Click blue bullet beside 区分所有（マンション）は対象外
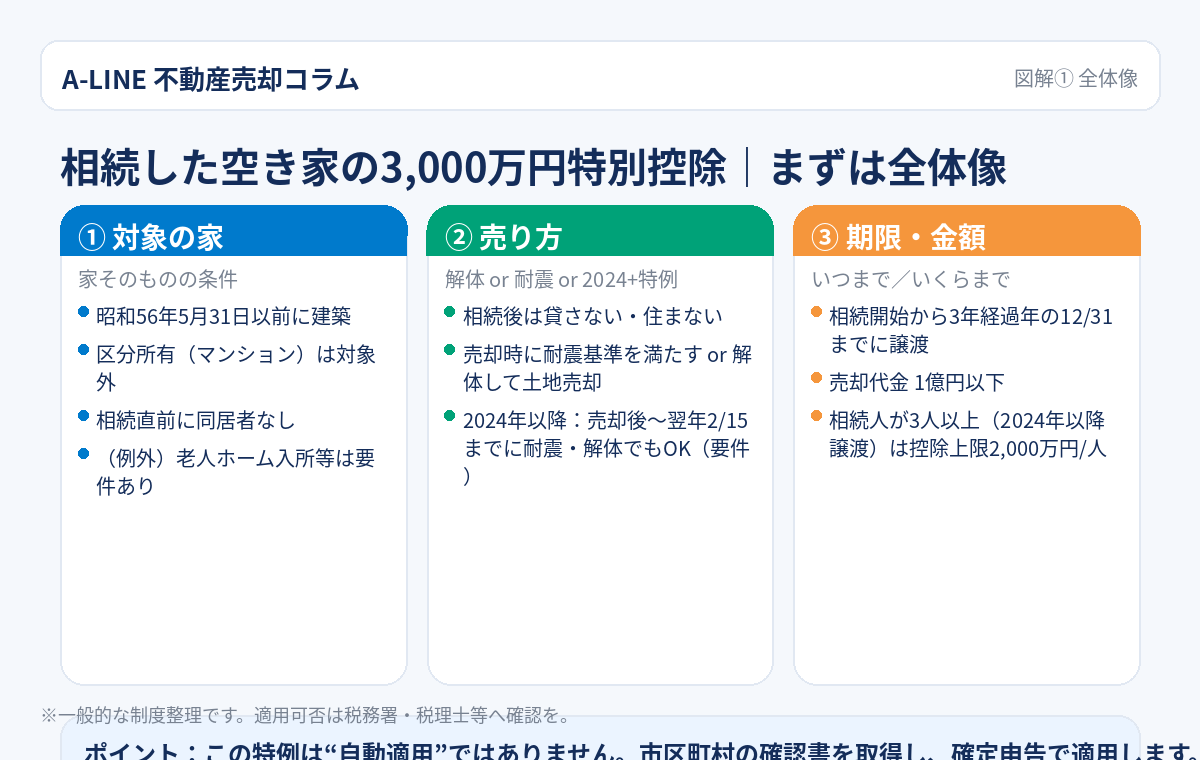This screenshot has width=1200, height=760. coord(84,350)
